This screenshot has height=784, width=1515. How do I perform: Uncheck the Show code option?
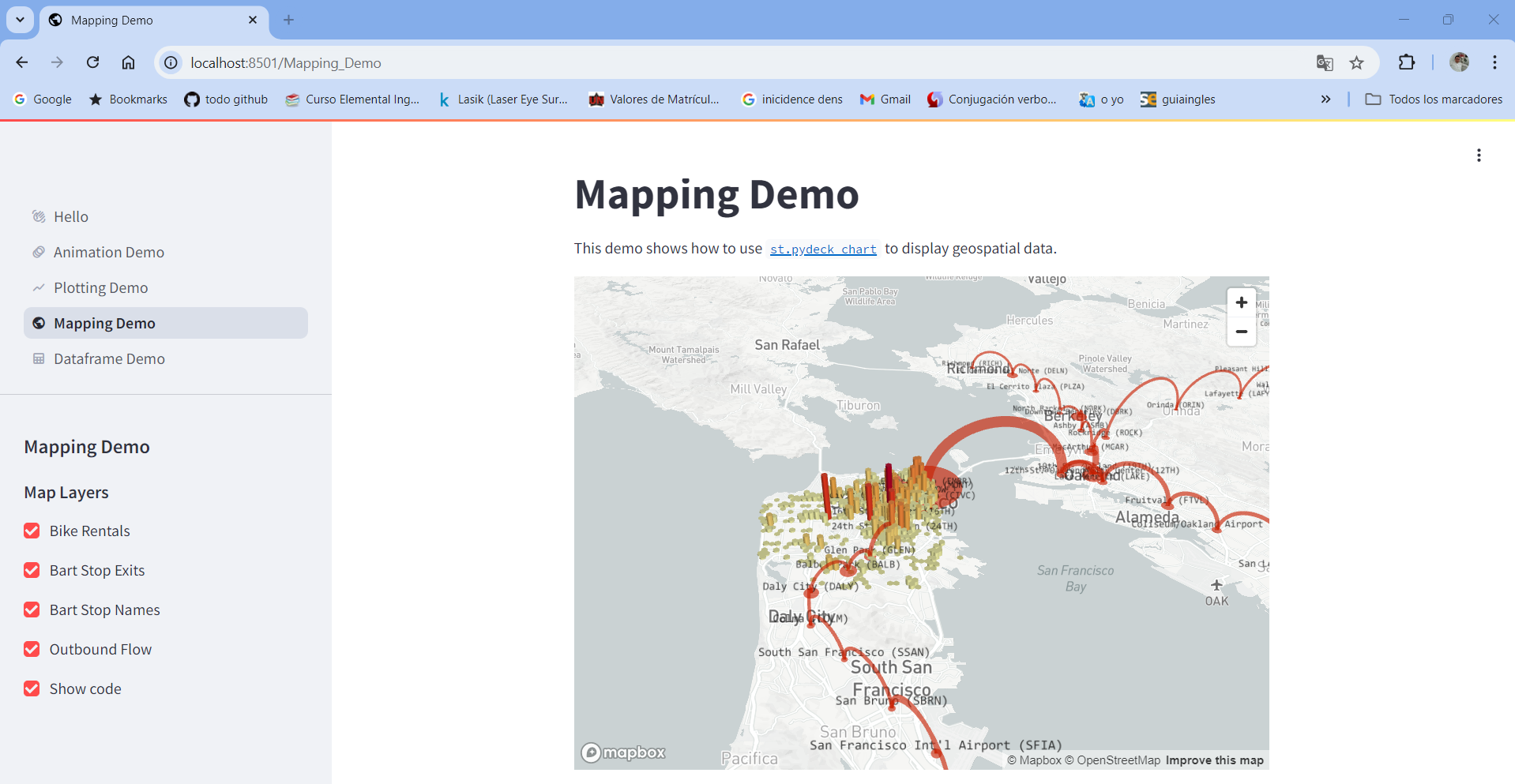[32, 688]
